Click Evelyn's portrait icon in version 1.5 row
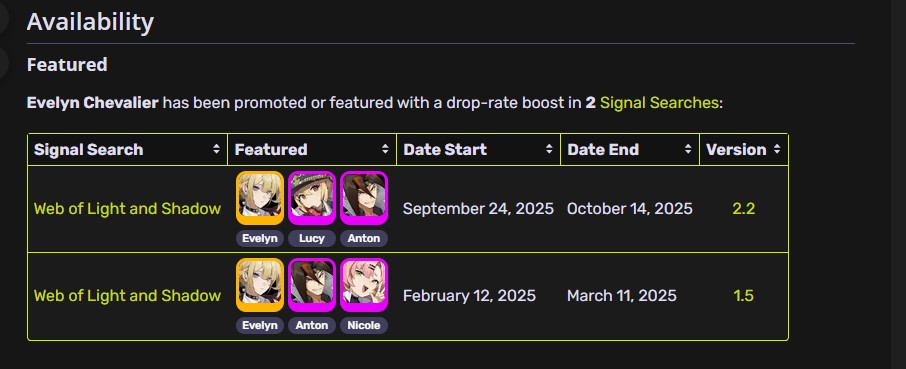Image resolution: width=906 pixels, height=369 pixels. coord(260,285)
